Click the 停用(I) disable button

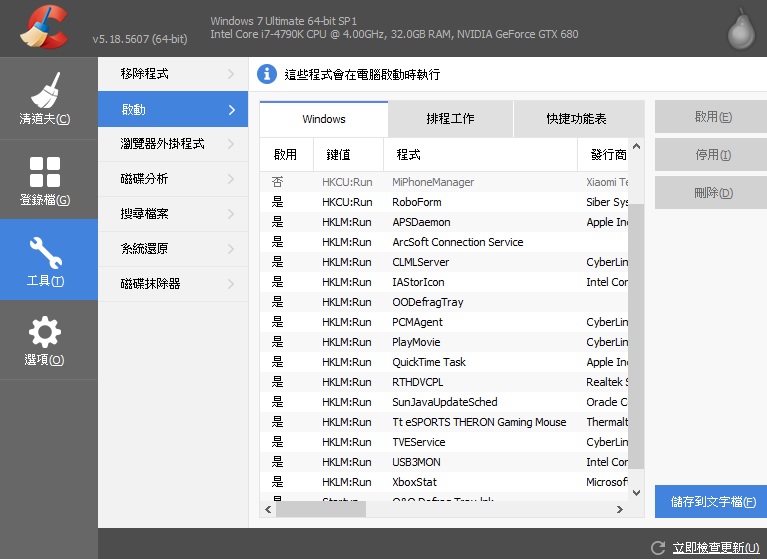[713, 155]
